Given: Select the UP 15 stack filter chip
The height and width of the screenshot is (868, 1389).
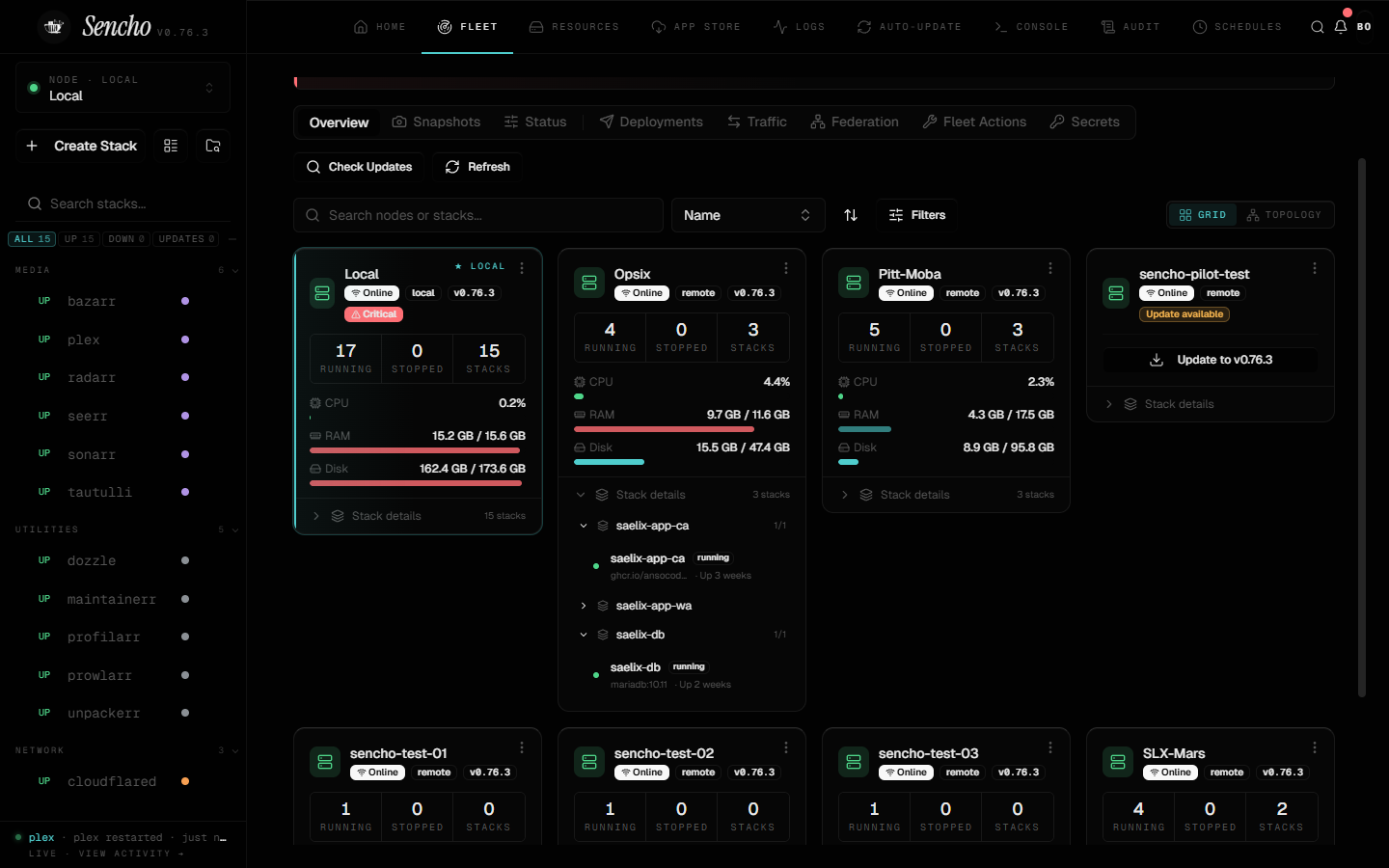Looking at the screenshot, I should pyautogui.click(x=79, y=239).
